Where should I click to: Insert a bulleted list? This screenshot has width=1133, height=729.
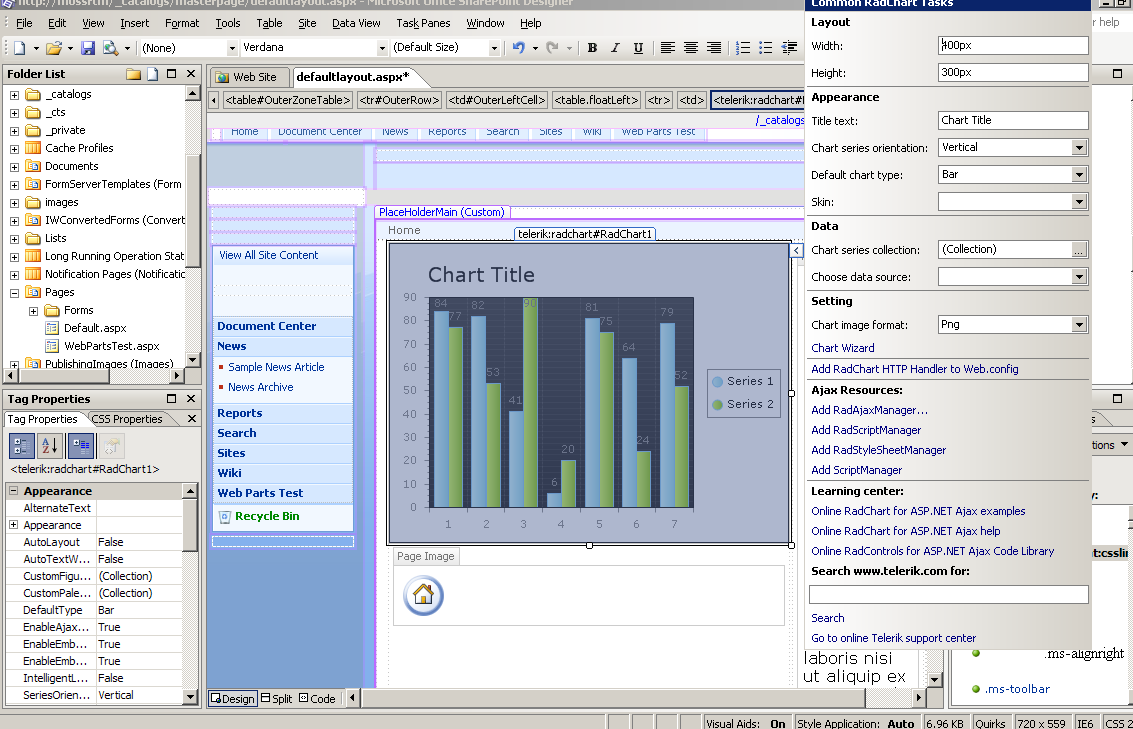coord(766,48)
